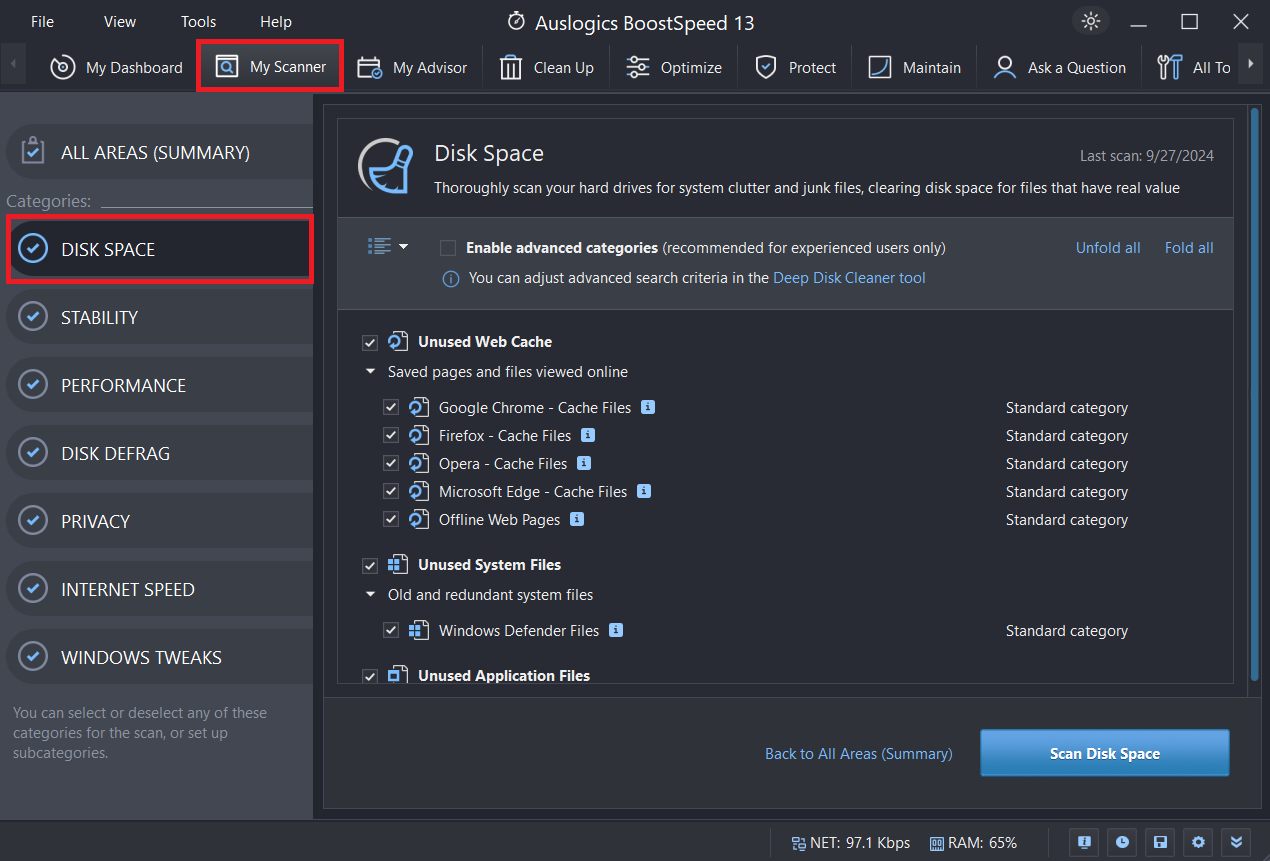1270x861 pixels.
Task: Open the View menu
Action: [x=120, y=21]
